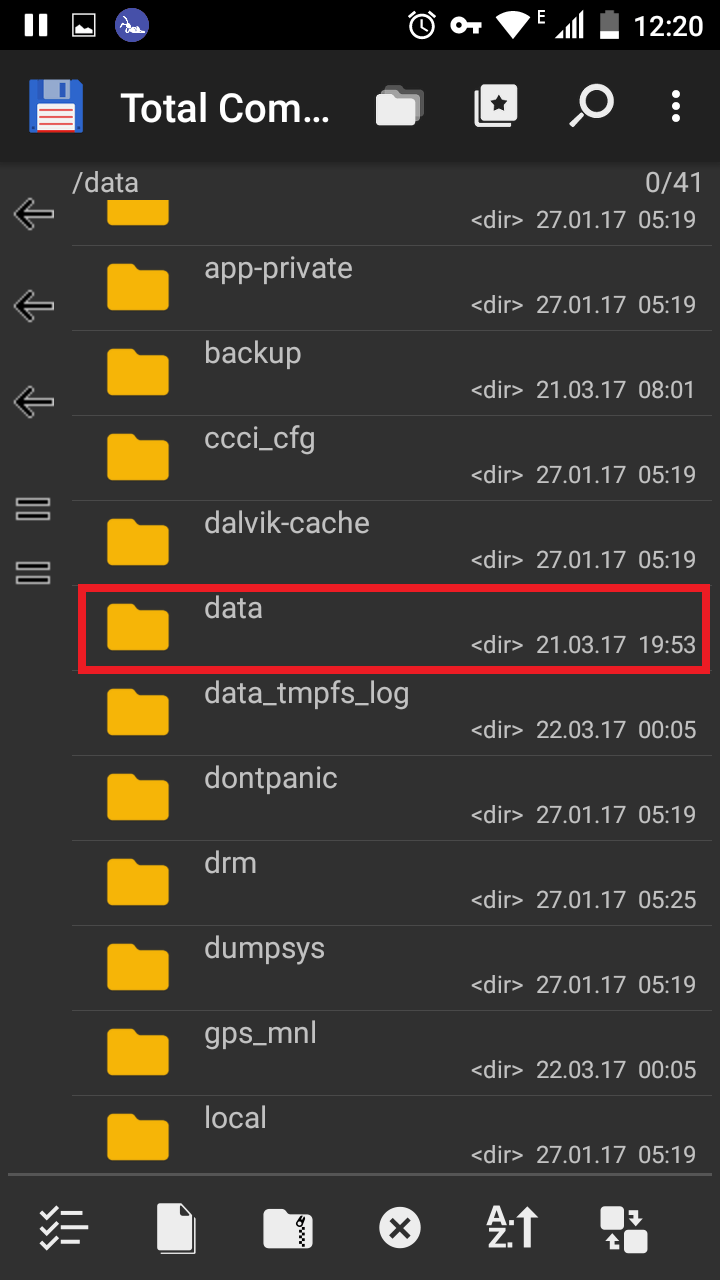Tap the /data path header
The image size is (720, 1280).
[x=106, y=182]
